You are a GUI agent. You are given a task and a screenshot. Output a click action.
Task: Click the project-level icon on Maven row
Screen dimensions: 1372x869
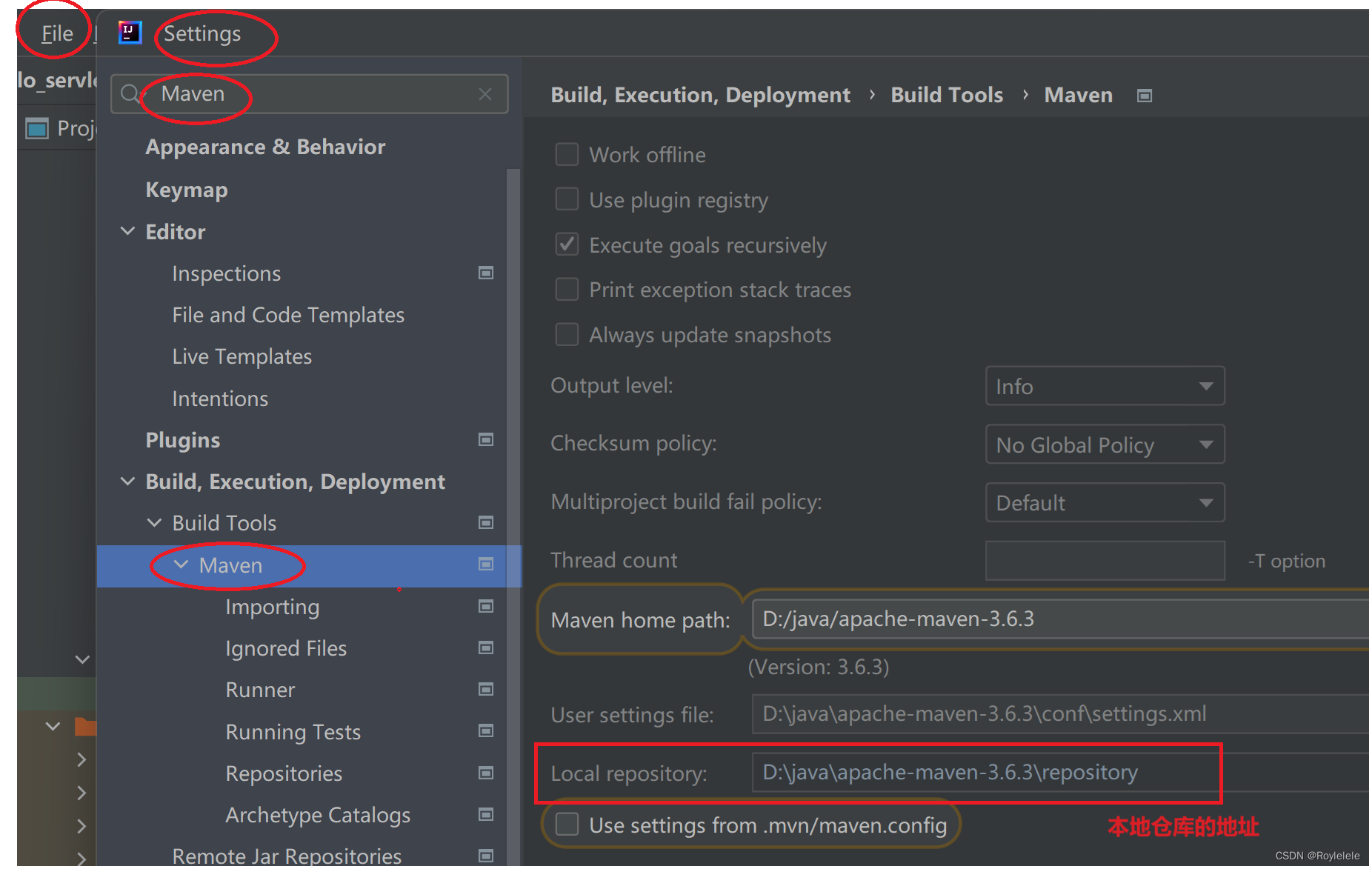click(486, 565)
